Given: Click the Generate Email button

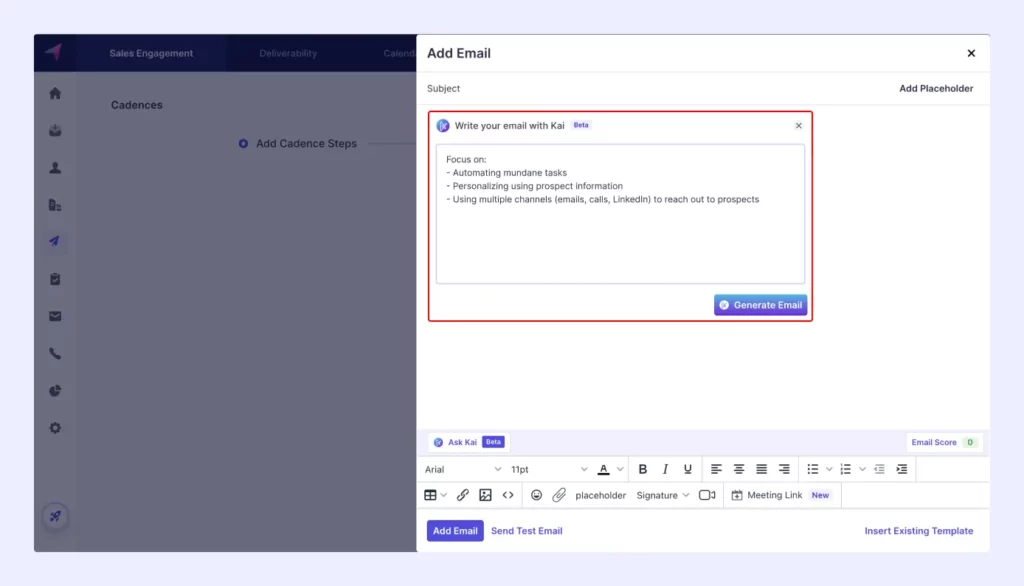Looking at the screenshot, I should pos(760,304).
